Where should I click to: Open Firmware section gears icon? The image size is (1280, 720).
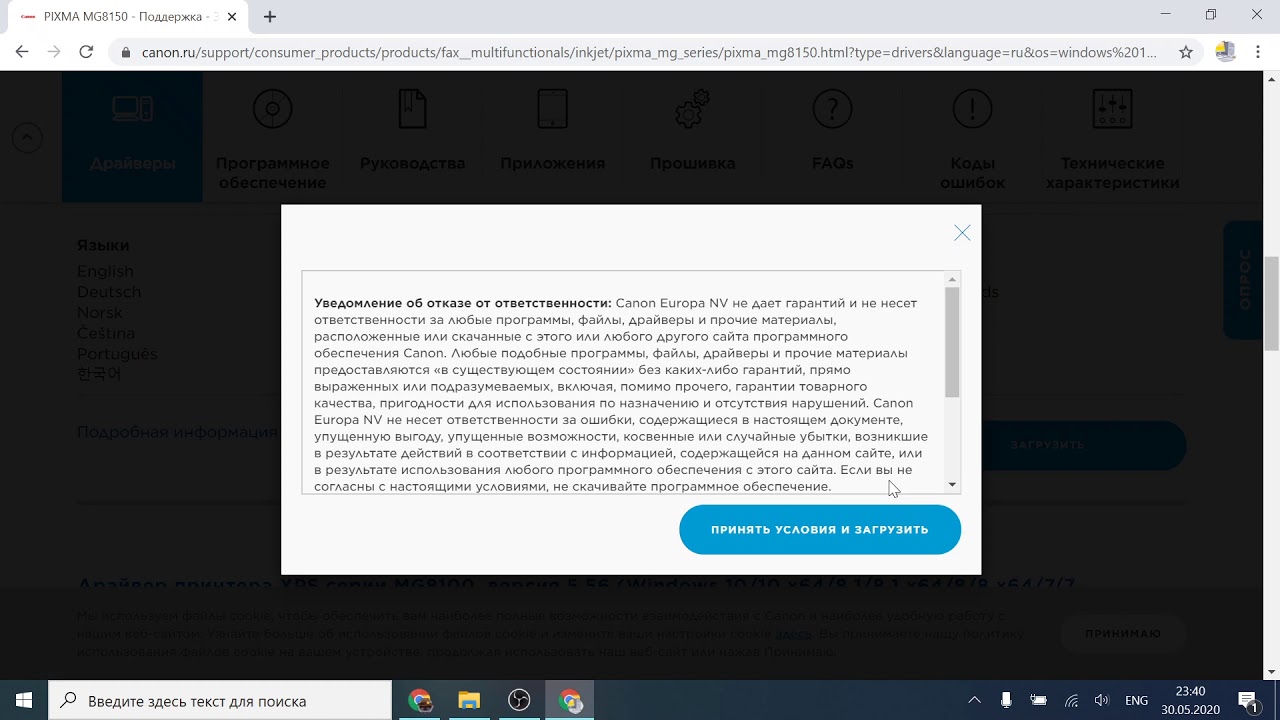point(692,109)
